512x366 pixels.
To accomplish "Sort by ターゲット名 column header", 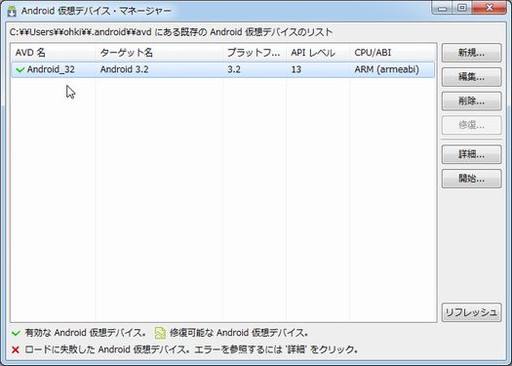I will point(159,53).
